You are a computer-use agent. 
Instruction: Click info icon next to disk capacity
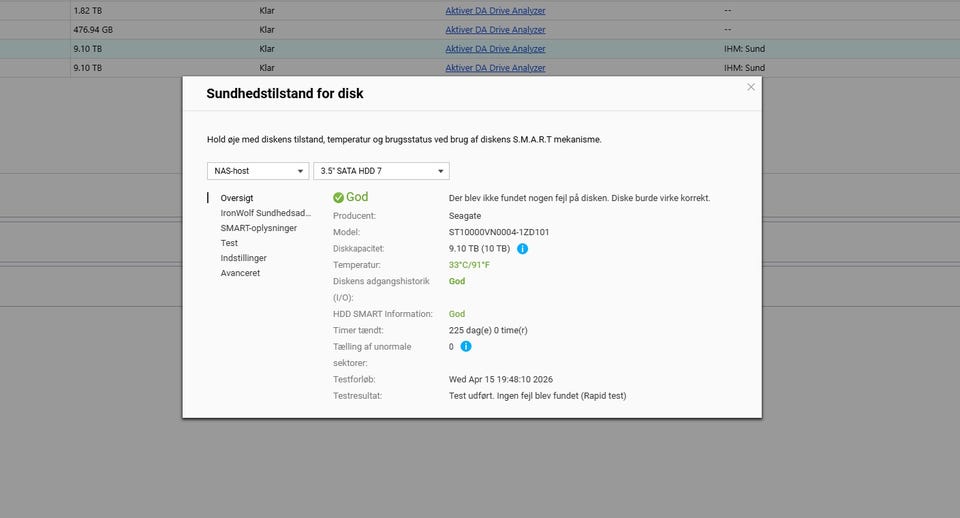(x=522, y=249)
